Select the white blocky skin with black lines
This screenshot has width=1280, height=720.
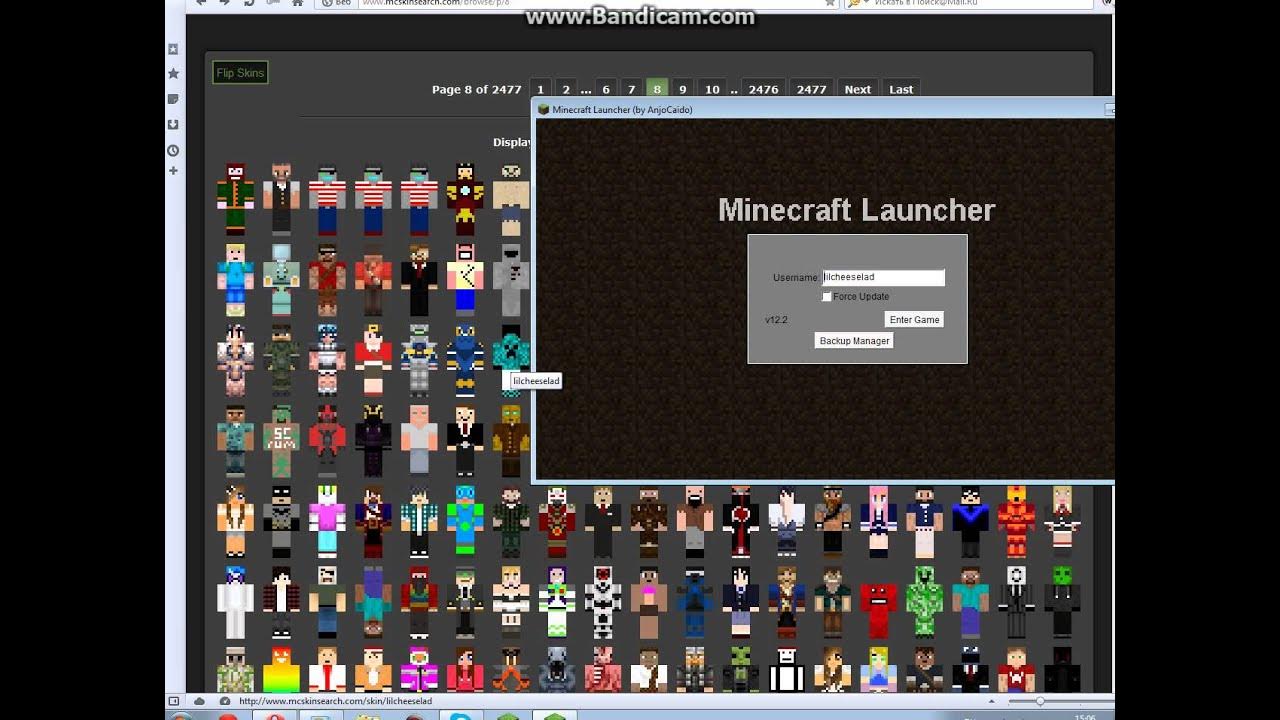(x=787, y=670)
